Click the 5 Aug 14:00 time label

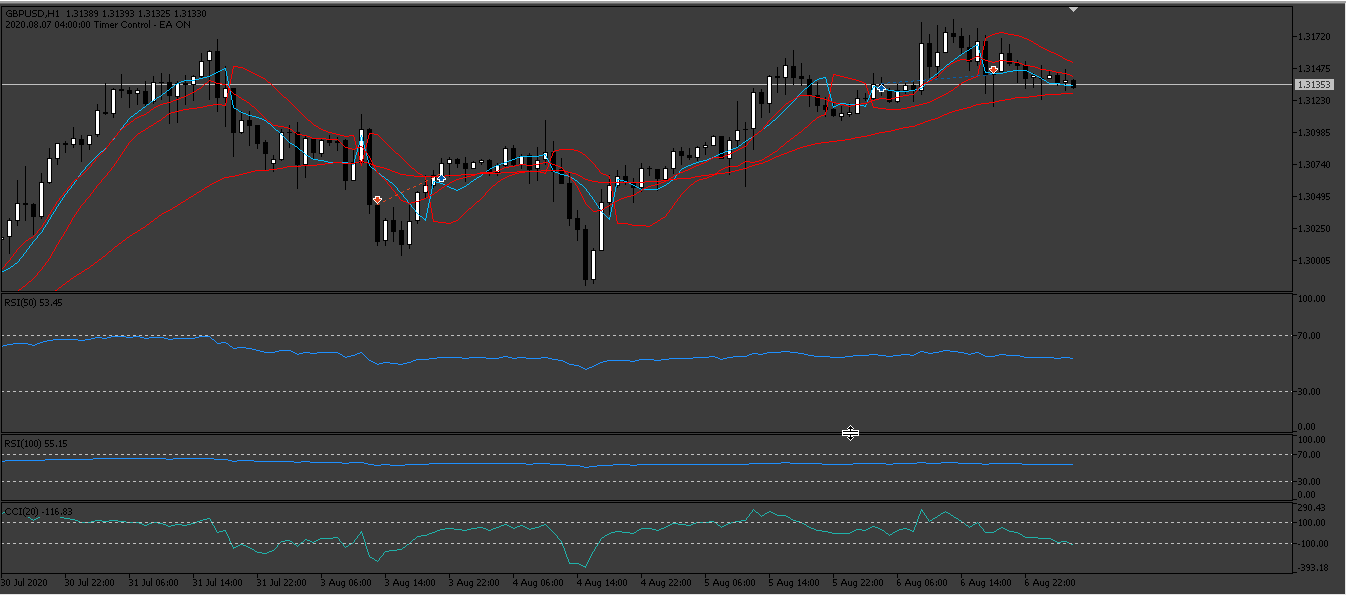point(794,582)
